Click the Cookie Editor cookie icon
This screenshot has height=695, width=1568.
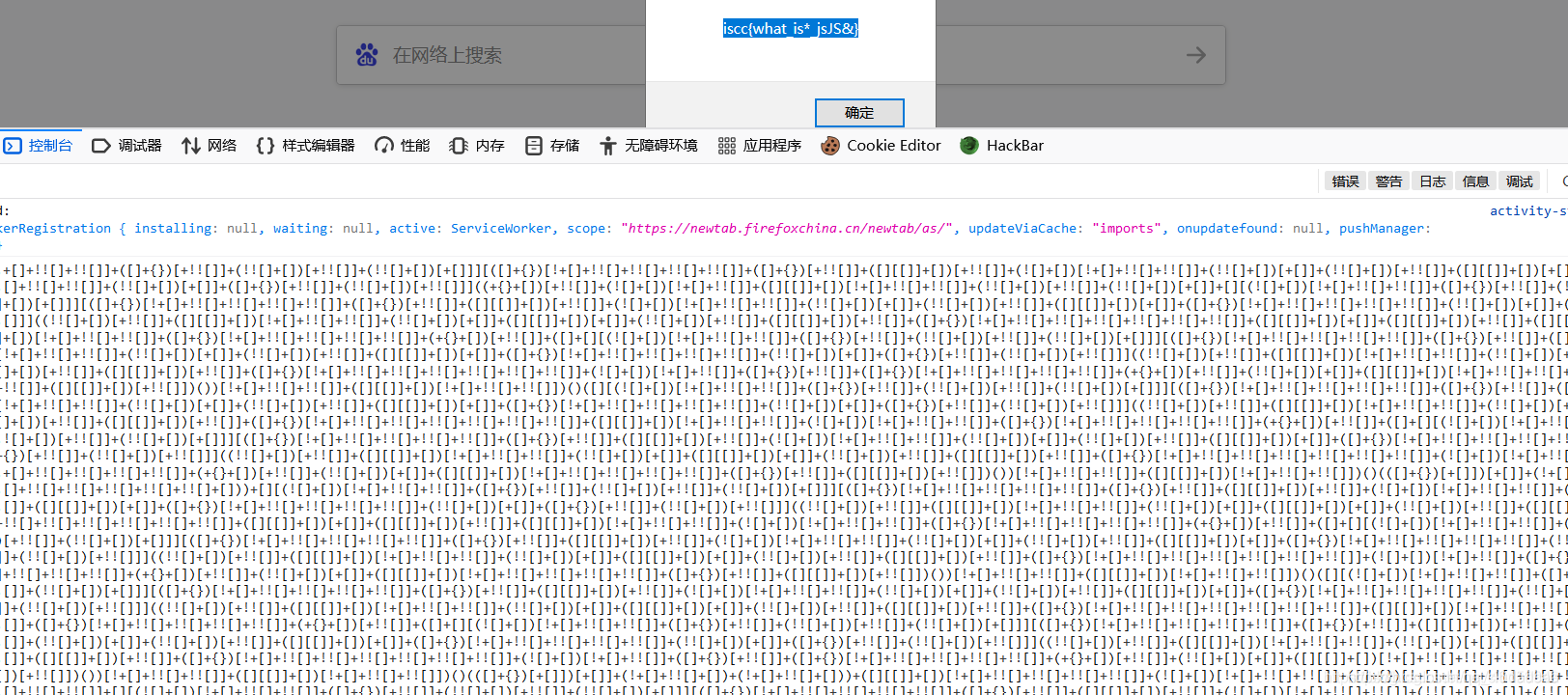click(x=830, y=146)
